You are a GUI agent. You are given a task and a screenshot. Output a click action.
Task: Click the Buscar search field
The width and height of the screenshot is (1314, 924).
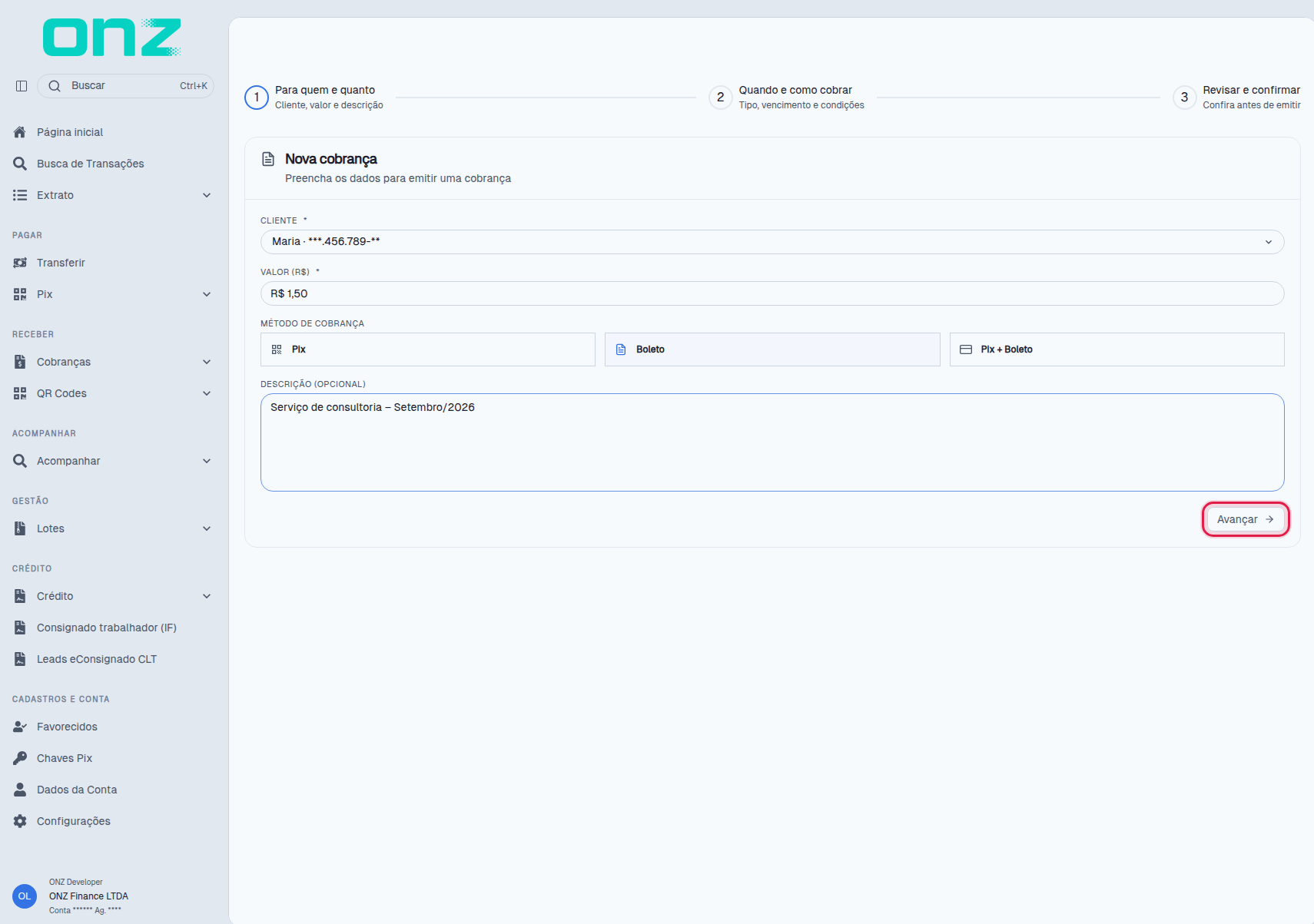tap(125, 86)
